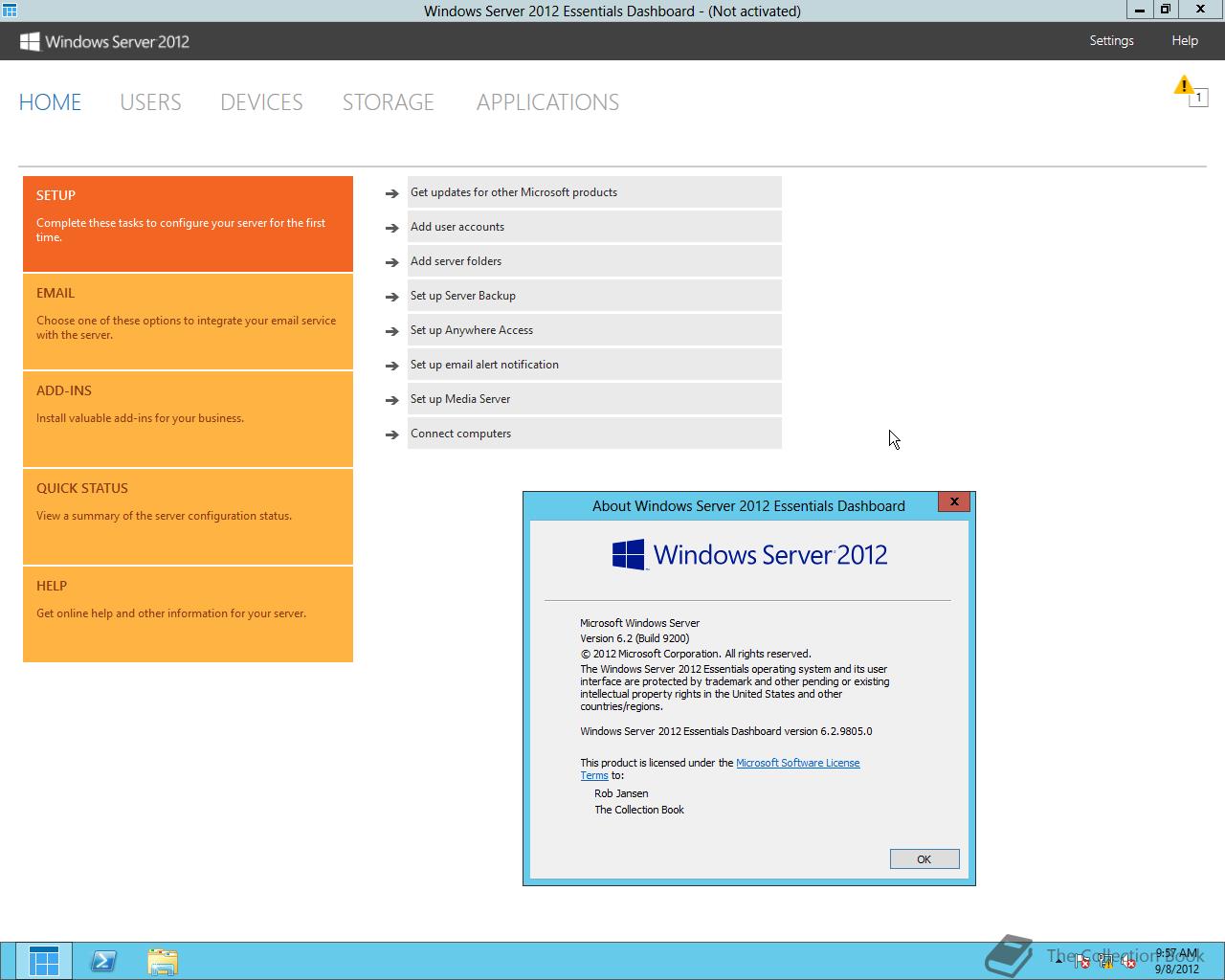Click the network status tray icon
The height and width of the screenshot is (980, 1225).
coord(1105,962)
